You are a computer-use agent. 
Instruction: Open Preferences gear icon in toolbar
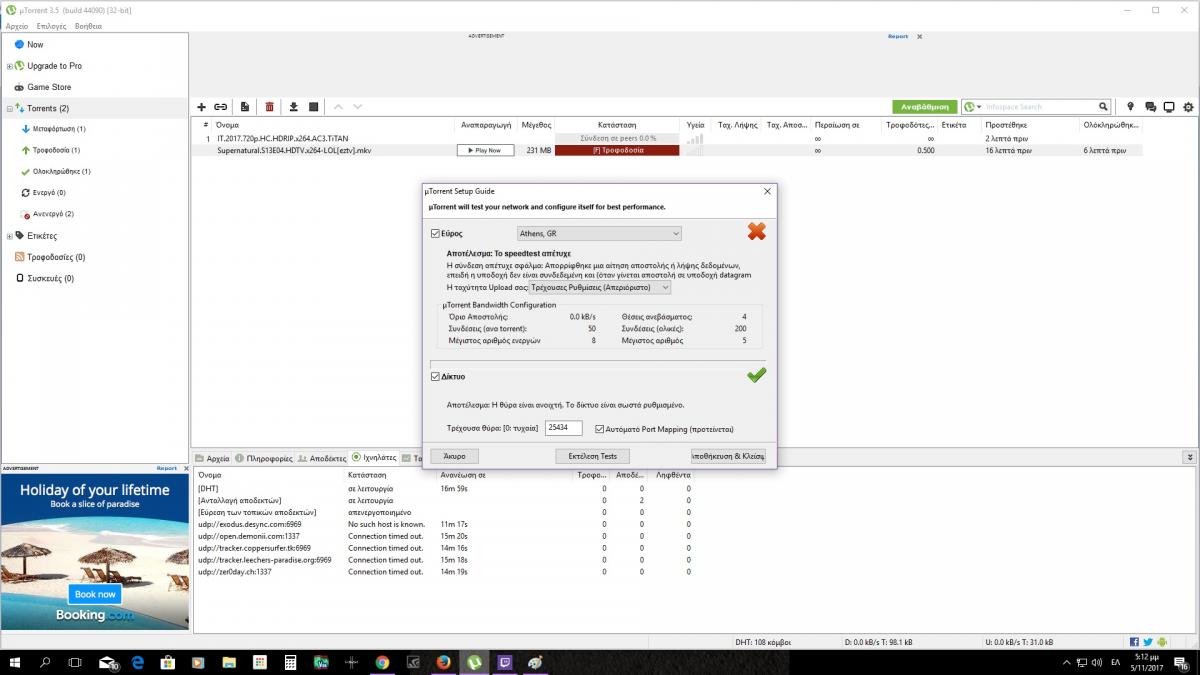pyautogui.click(x=1188, y=107)
